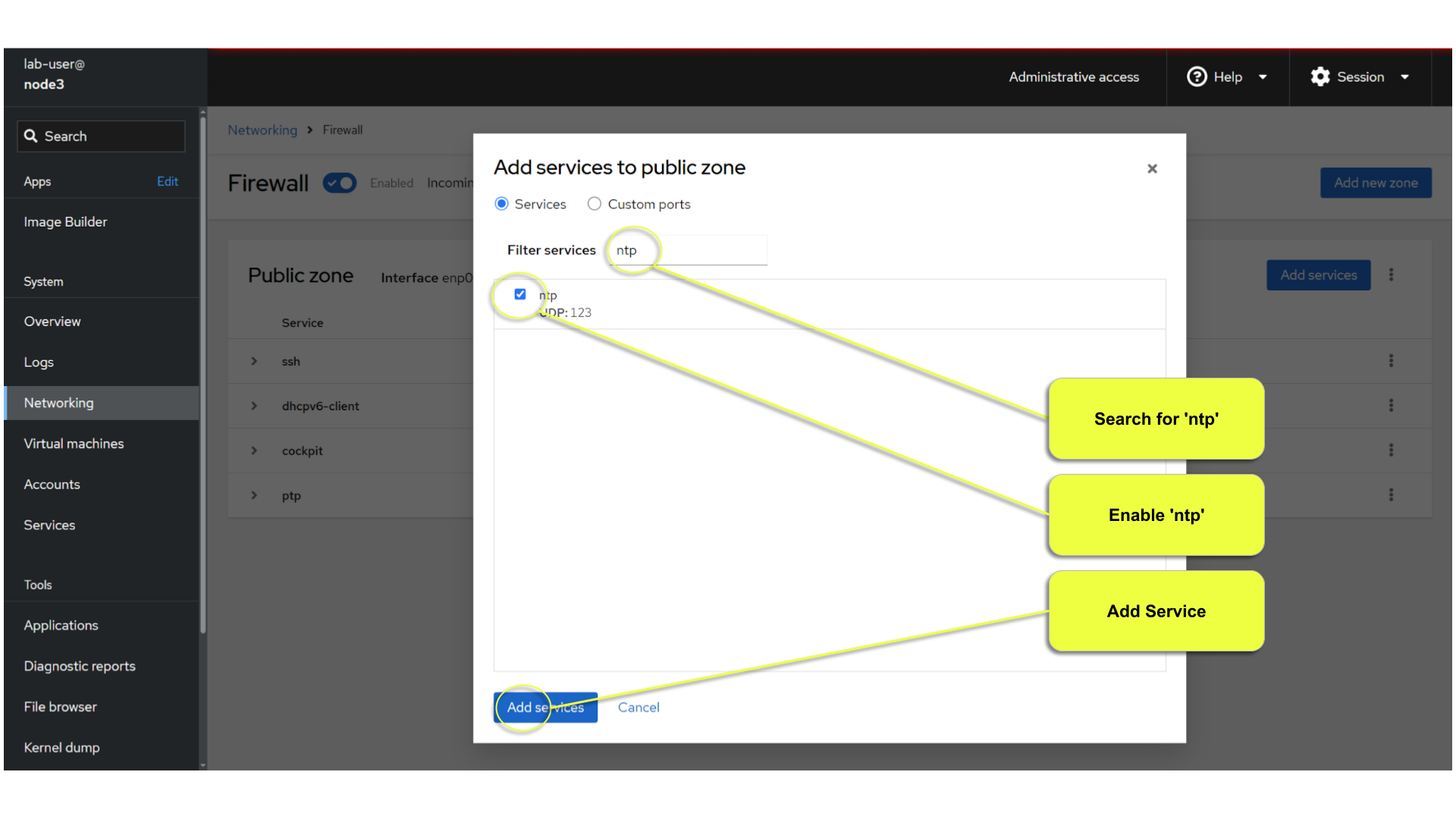This screenshot has width=1456, height=819.
Task: Click the Session gear icon
Action: point(1320,77)
